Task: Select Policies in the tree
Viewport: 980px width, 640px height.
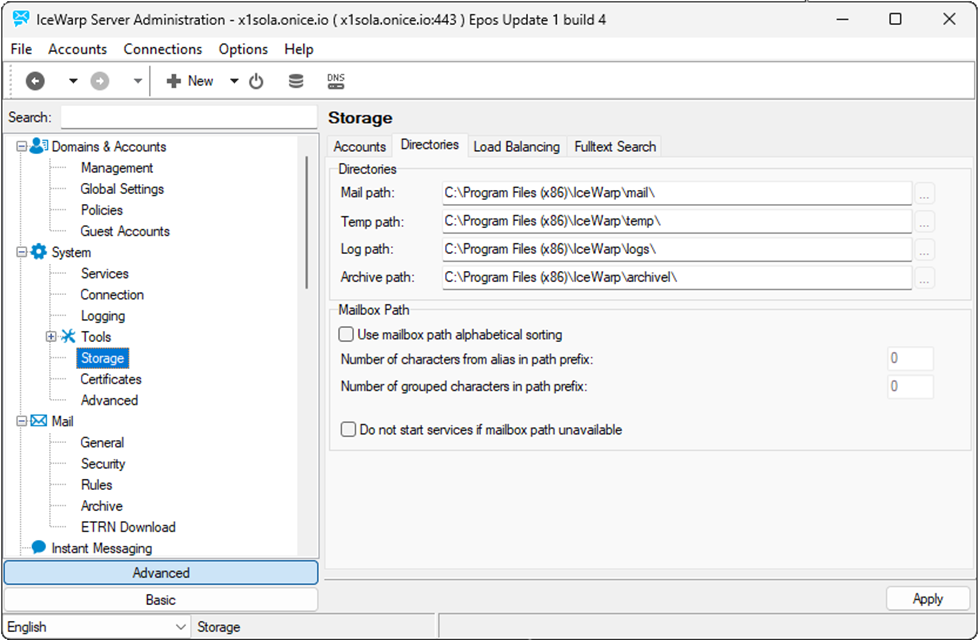Action: click(102, 210)
